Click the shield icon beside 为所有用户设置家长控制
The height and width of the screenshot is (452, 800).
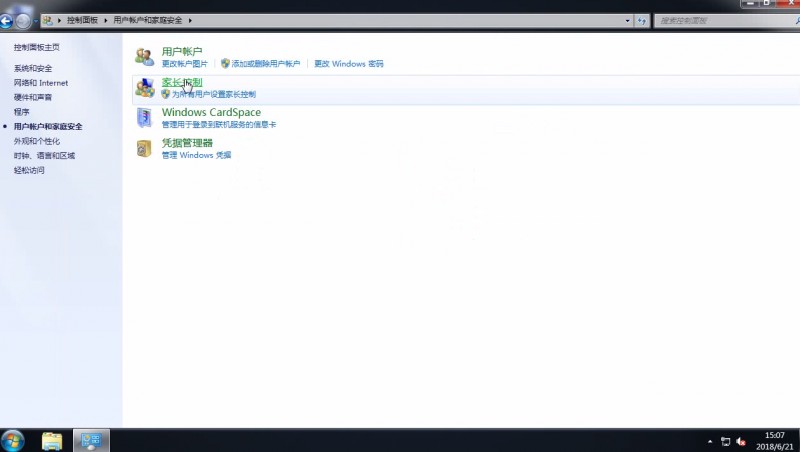(x=165, y=94)
